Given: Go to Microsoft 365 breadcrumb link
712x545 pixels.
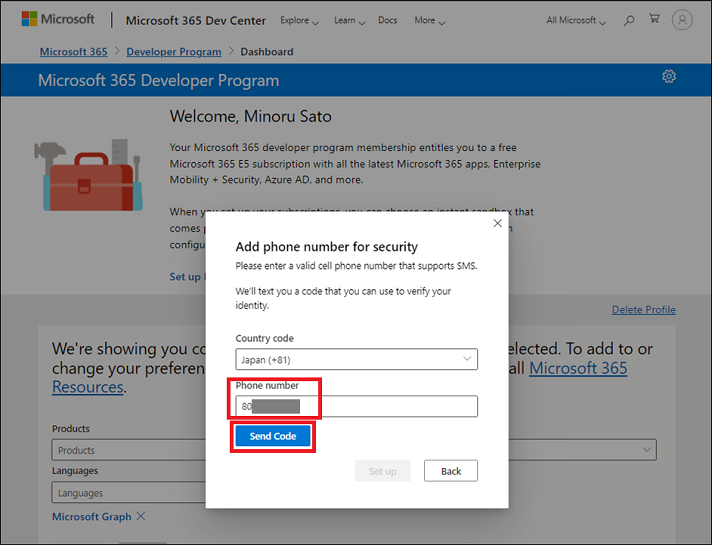Looking at the screenshot, I should [74, 52].
